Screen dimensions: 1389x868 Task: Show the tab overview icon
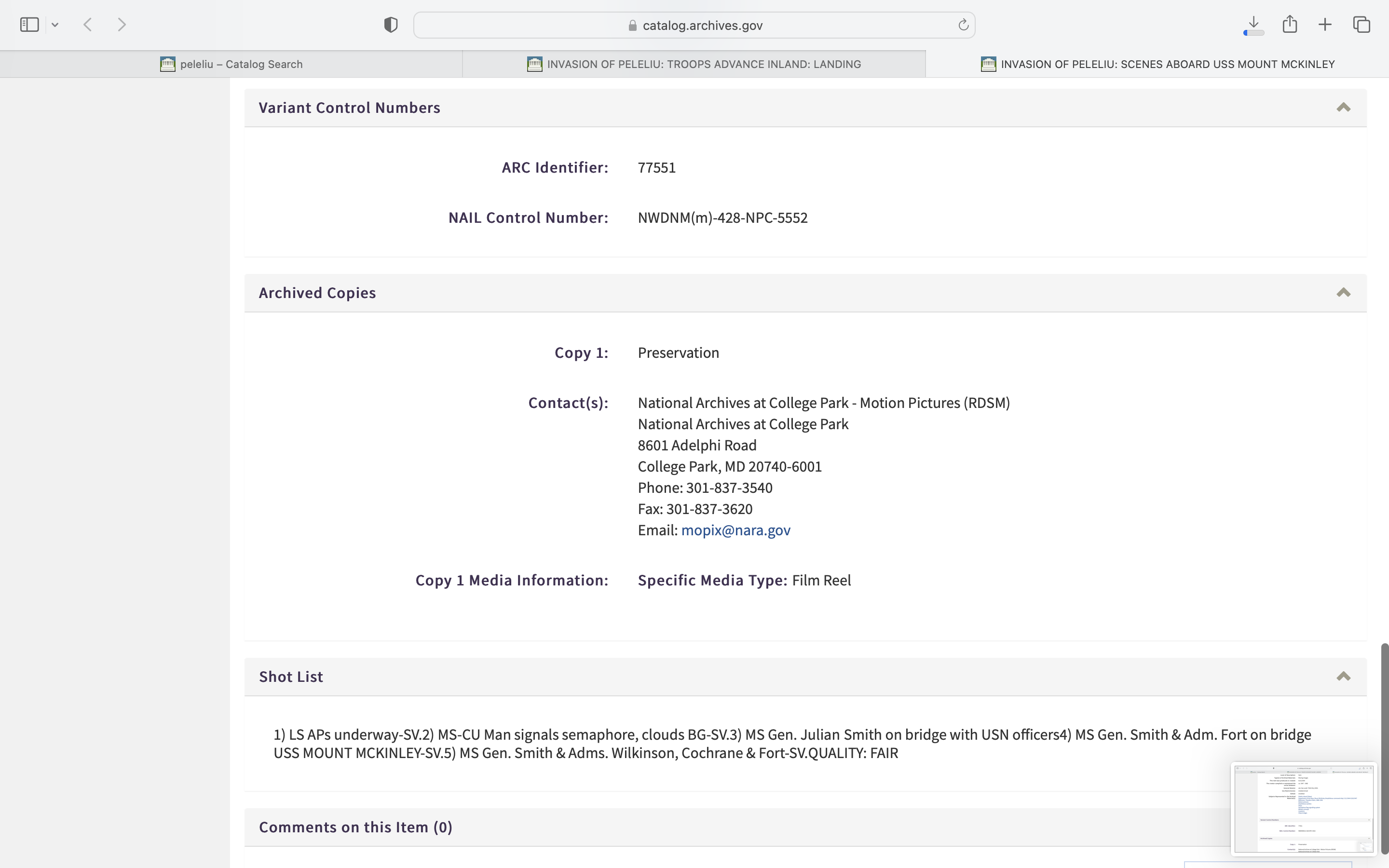tap(1362, 25)
